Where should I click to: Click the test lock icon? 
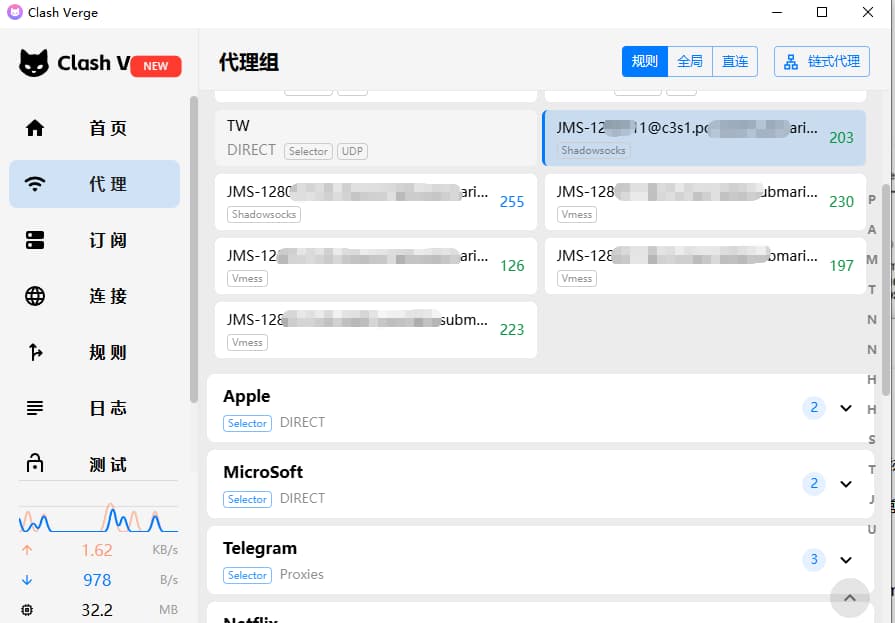tap(35, 463)
